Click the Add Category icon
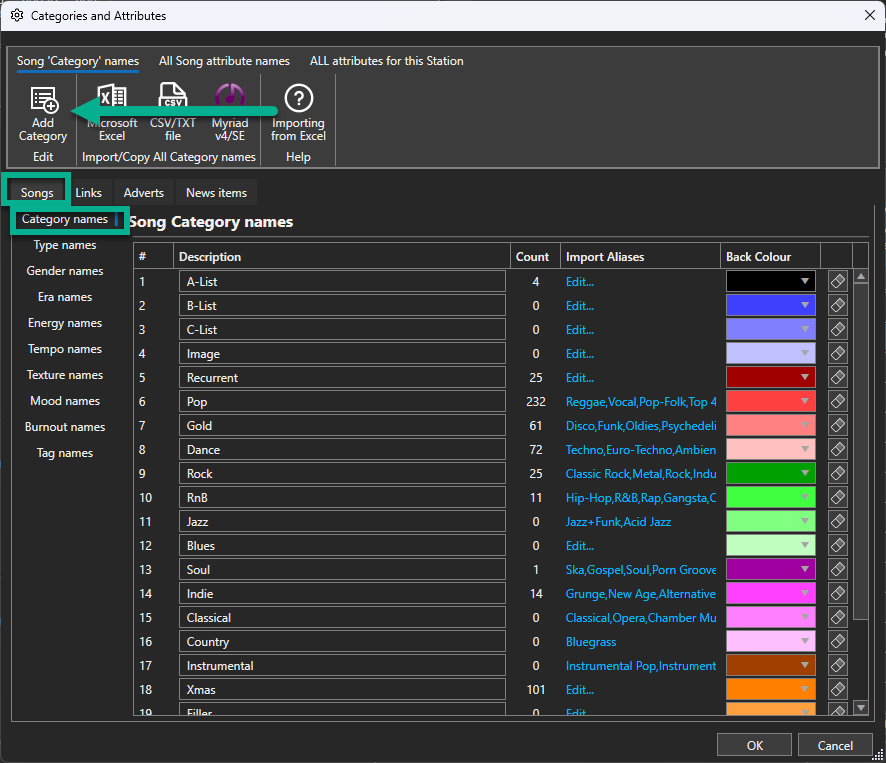The image size is (886, 763). (44, 100)
